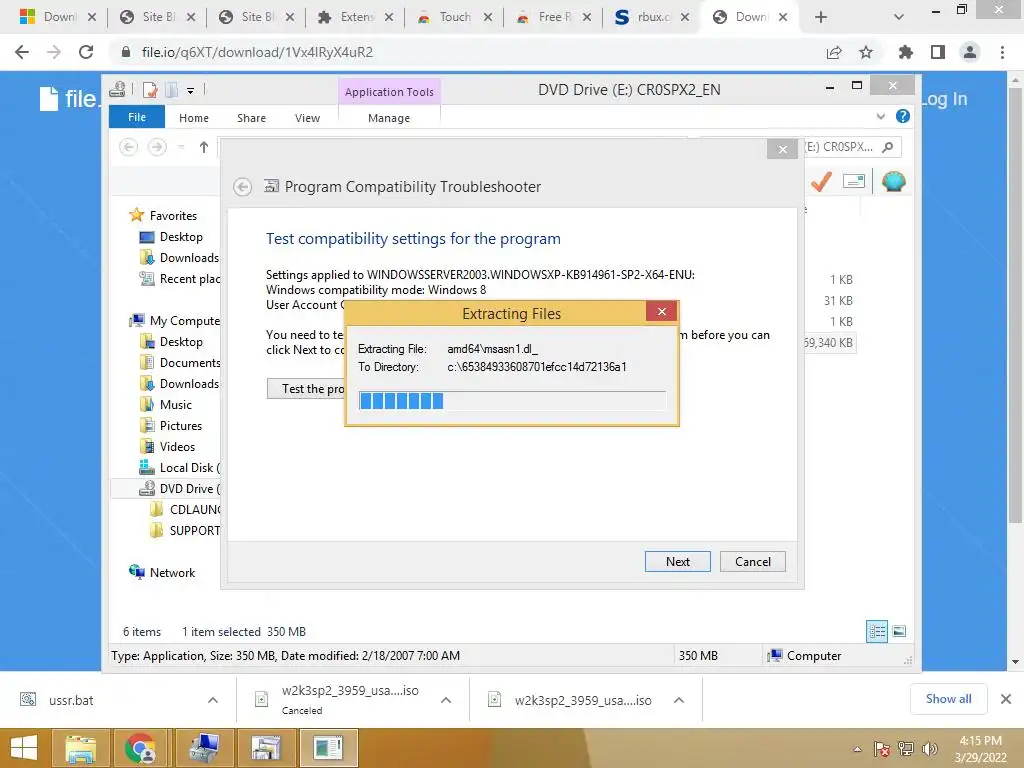Show hidden system tray icons
Image resolution: width=1024 pixels, height=768 pixels.
click(x=857, y=749)
